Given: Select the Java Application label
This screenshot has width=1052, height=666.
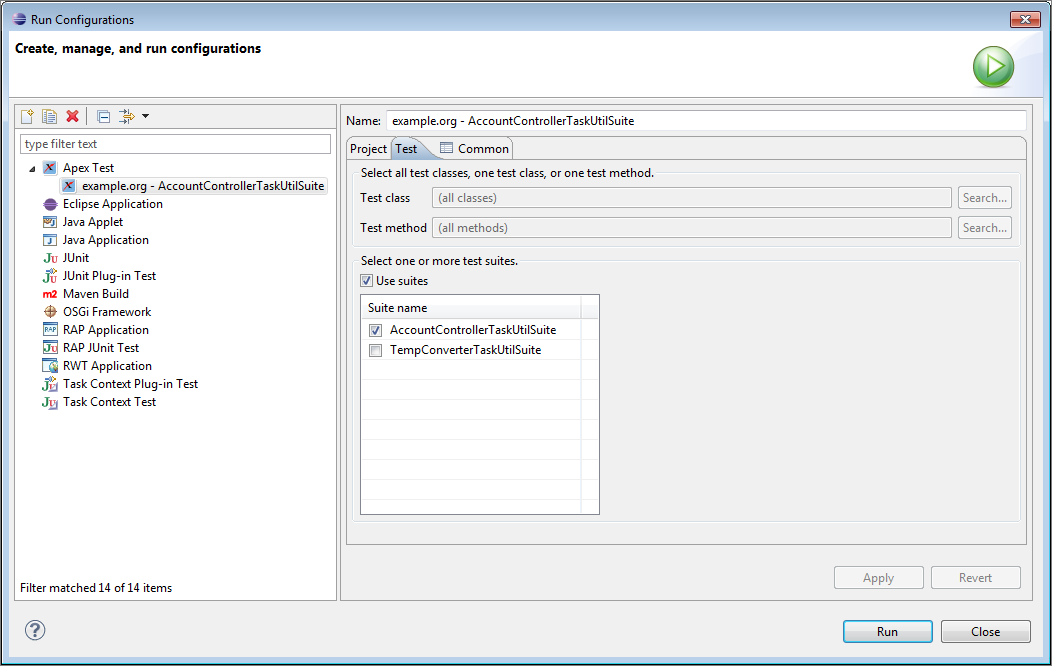Looking at the screenshot, I should pos(106,240).
